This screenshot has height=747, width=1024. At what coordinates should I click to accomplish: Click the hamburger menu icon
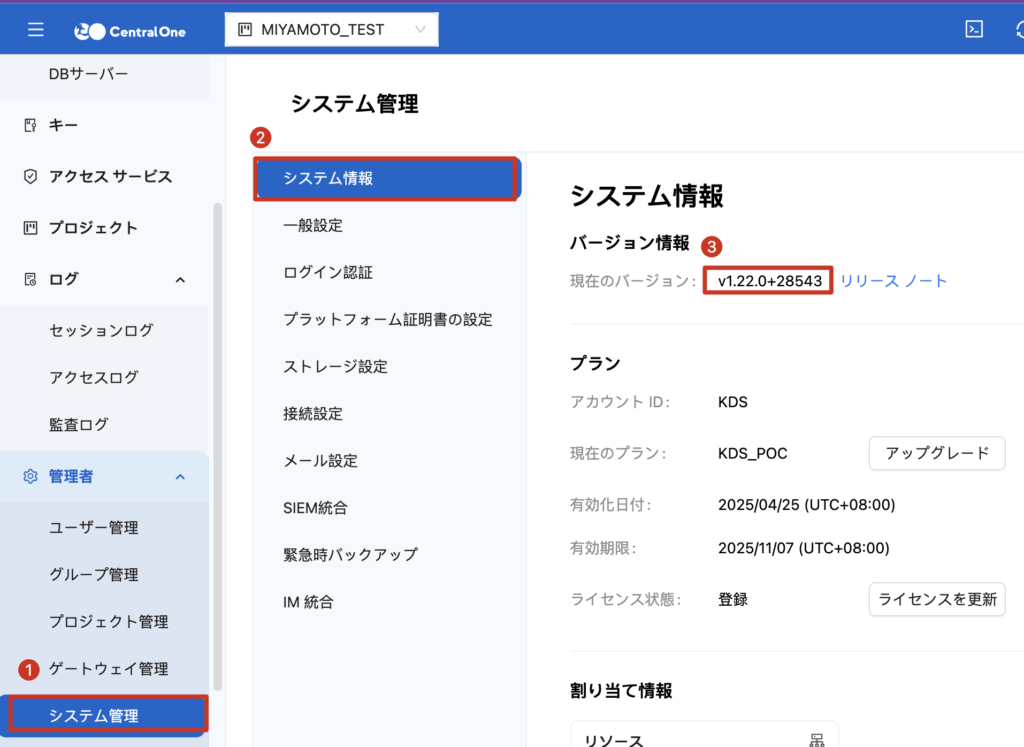point(36,30)
